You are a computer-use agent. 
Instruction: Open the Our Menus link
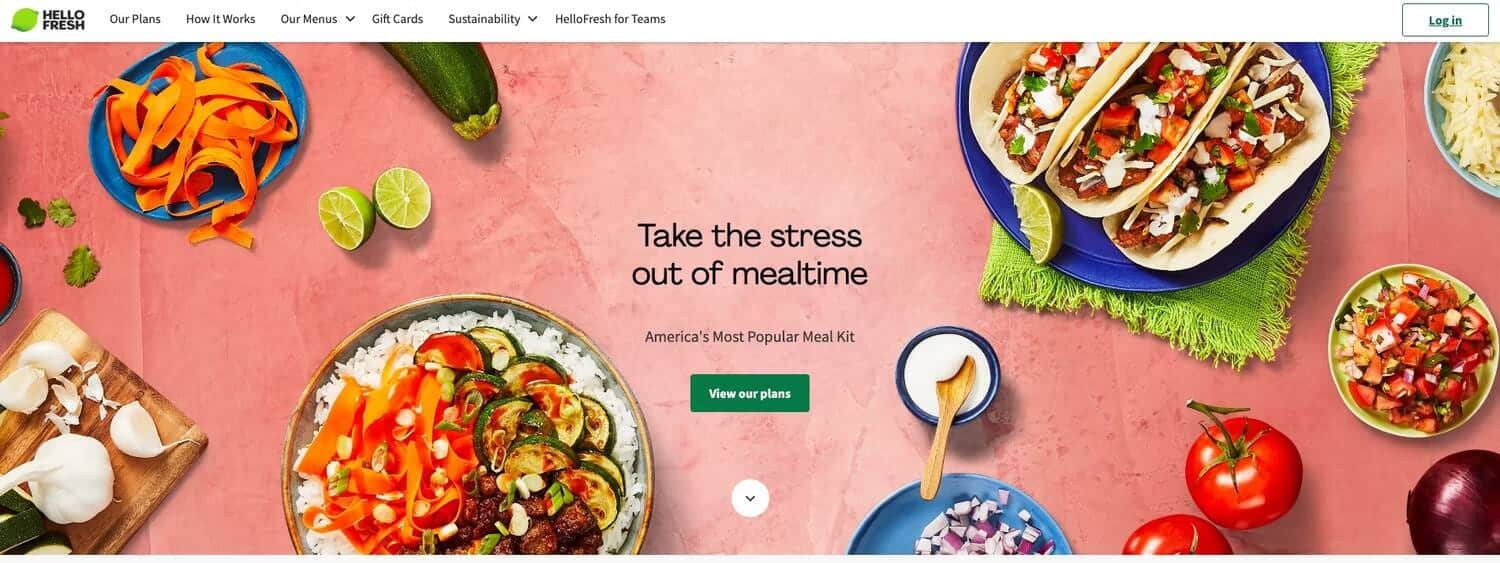coord(308,19)
